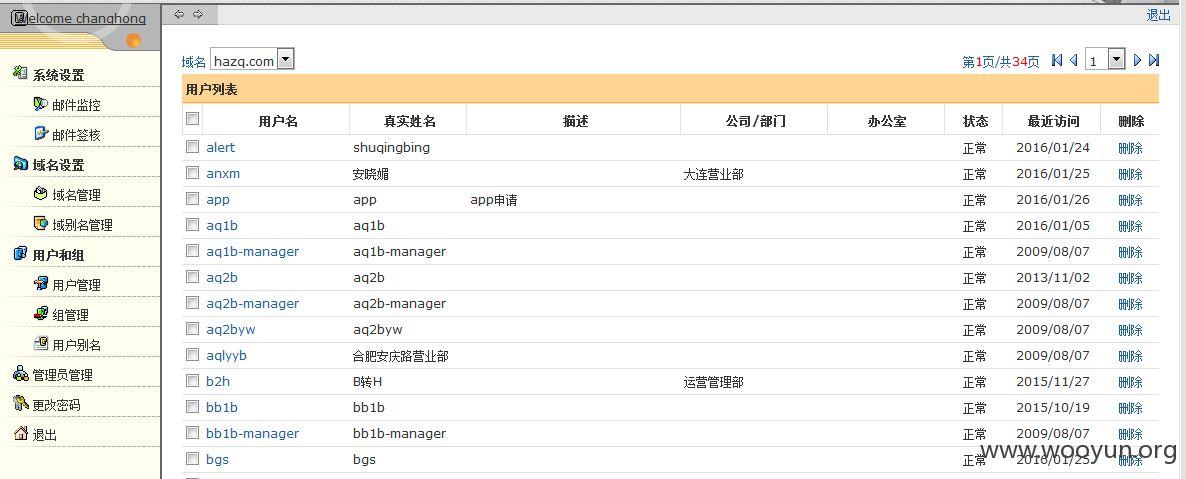
Task: Click 删除 for user app
Action: click(x=1130, y=200)
